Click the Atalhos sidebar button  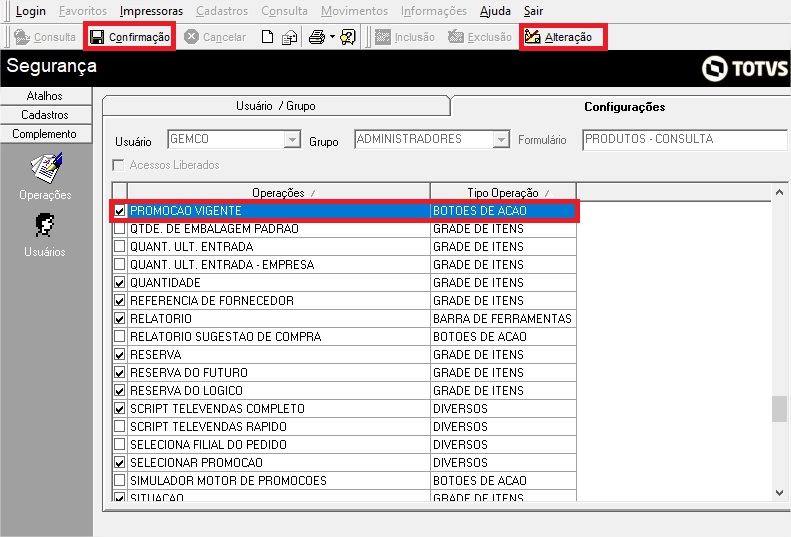(x=45, y=96)
